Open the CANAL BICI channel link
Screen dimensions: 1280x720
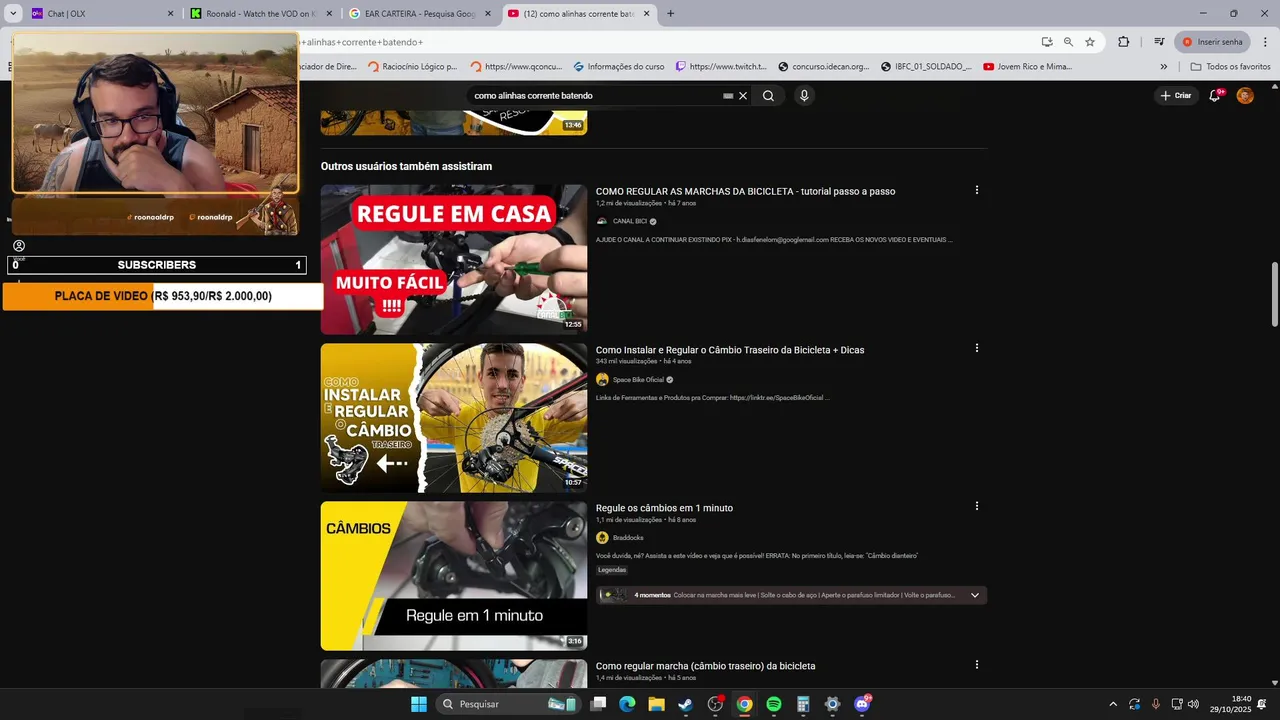tap(630, 221)
